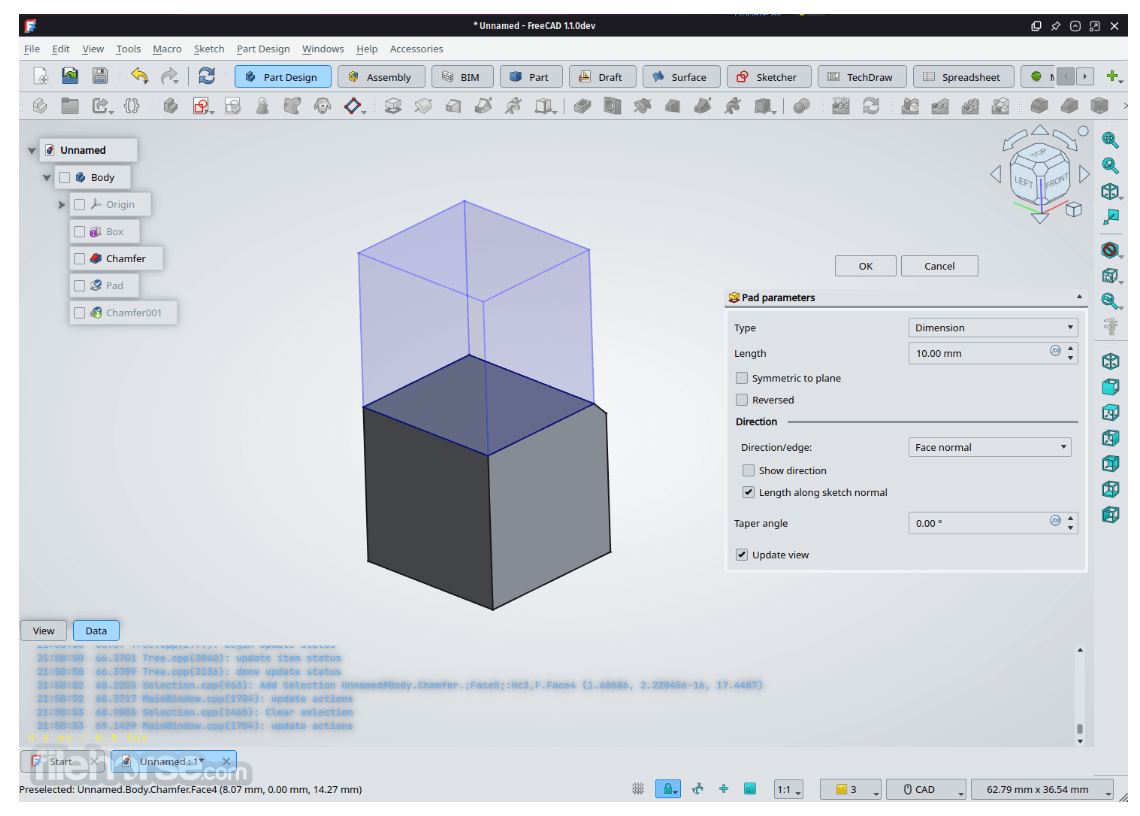The image size is (1140, 816).
Task: Click Cancel in the Pad task panel
Action: pyautogui.click(x=939, y=266)
